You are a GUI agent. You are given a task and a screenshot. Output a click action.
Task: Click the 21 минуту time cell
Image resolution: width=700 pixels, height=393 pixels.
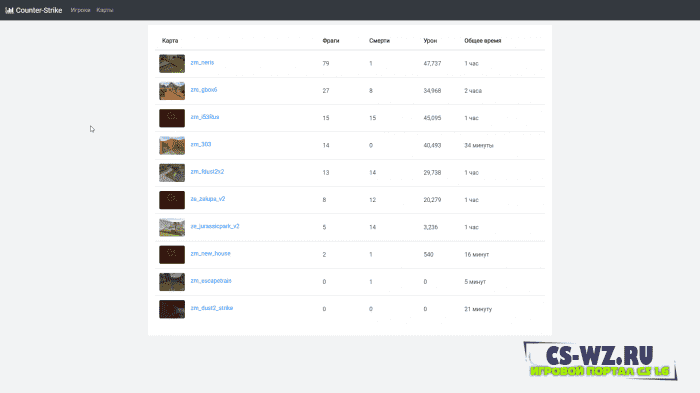478,309
